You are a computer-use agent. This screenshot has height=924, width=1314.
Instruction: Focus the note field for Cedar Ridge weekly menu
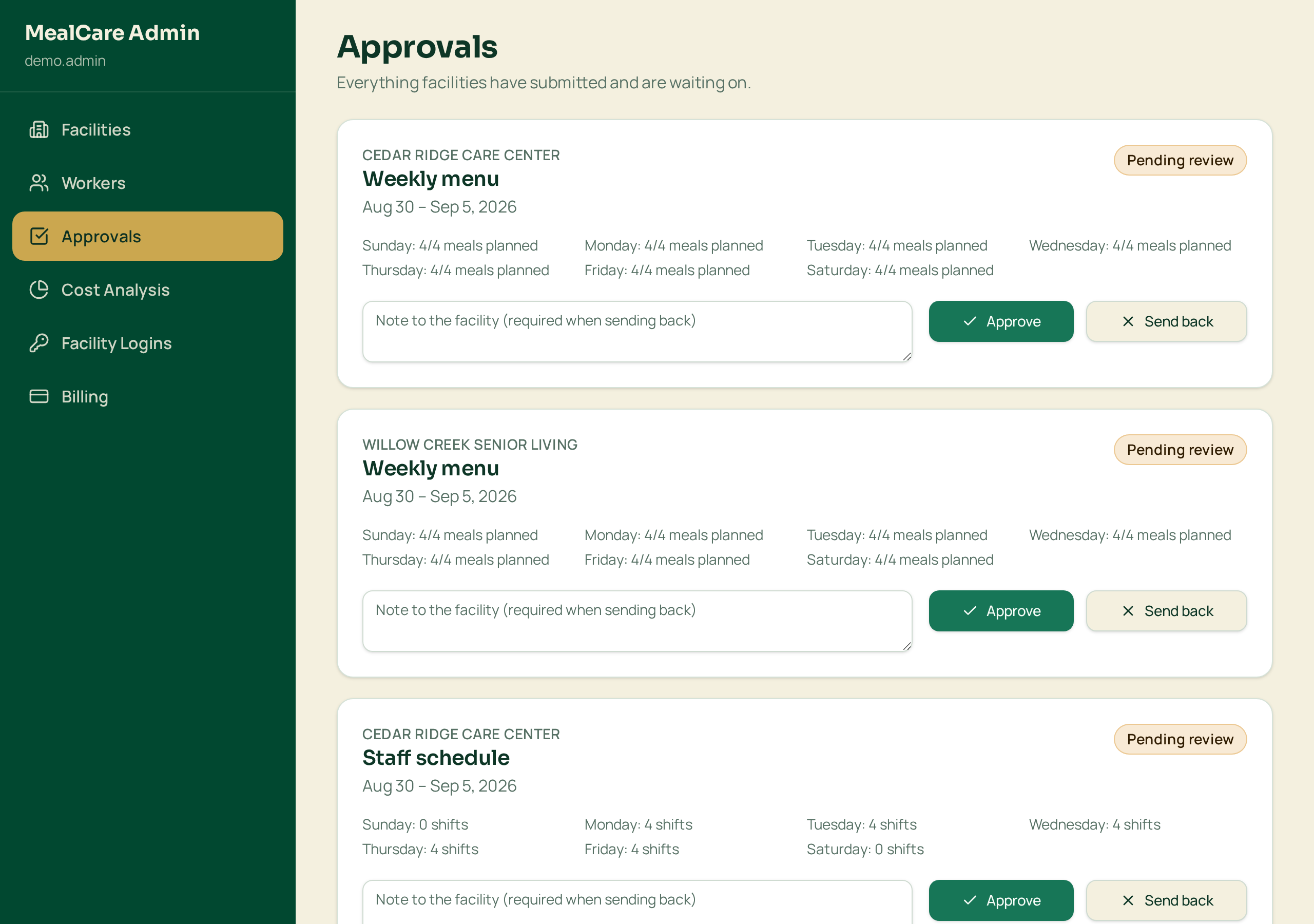click(x=637, y=332)
